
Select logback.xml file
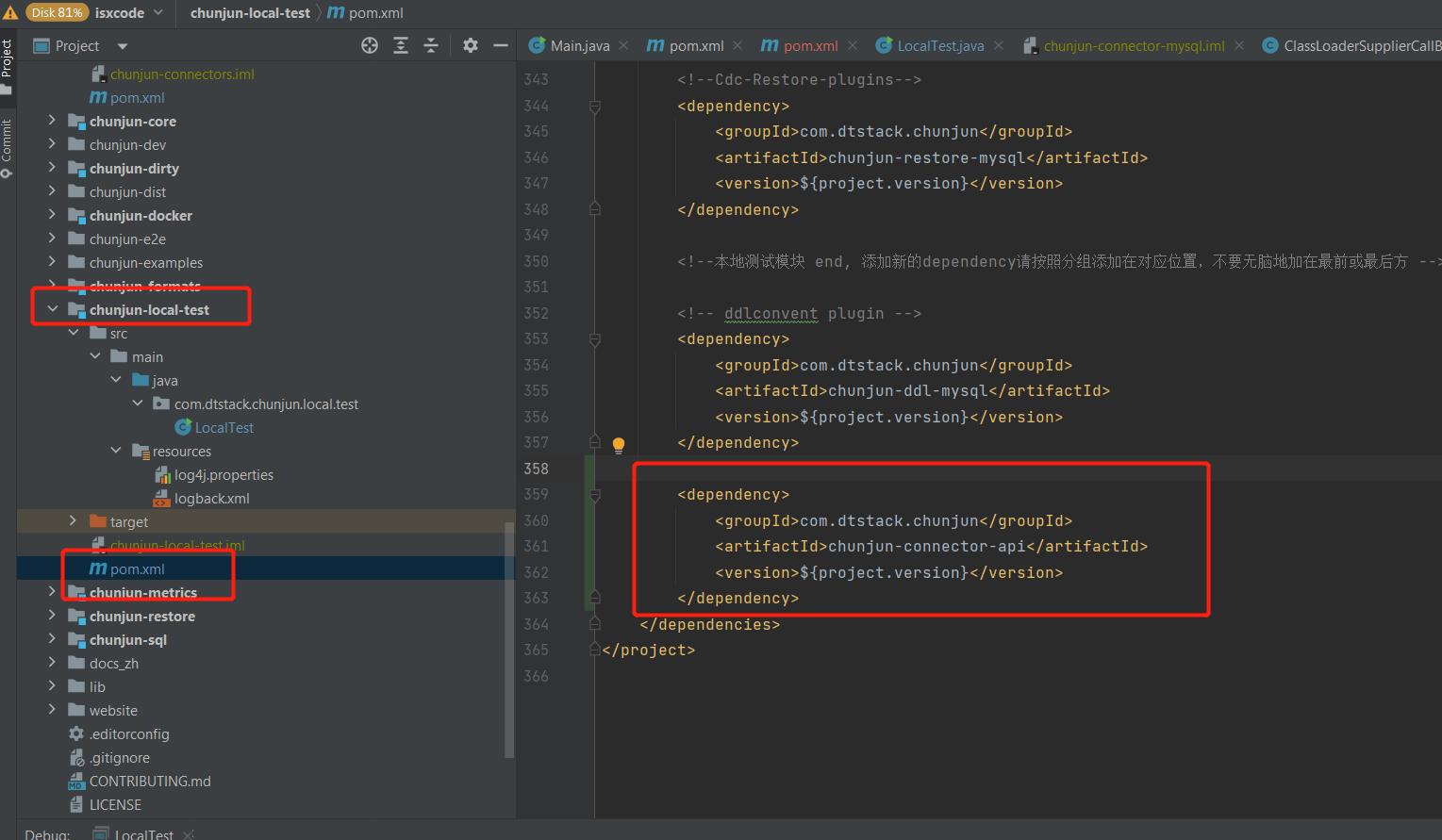[211, 499]
